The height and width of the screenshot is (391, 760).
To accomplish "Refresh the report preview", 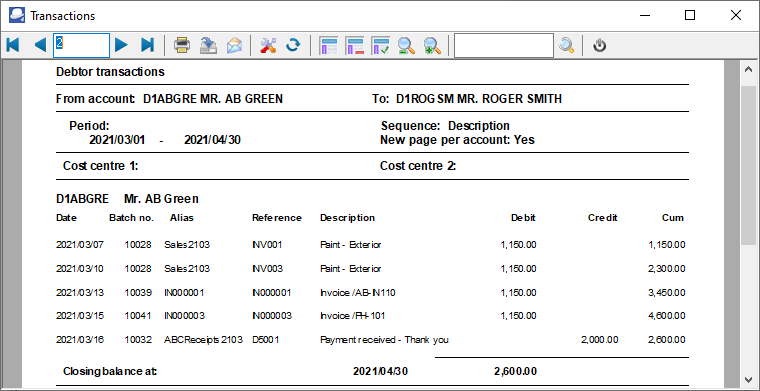I will pyautogui.click(x=293, y=46).
